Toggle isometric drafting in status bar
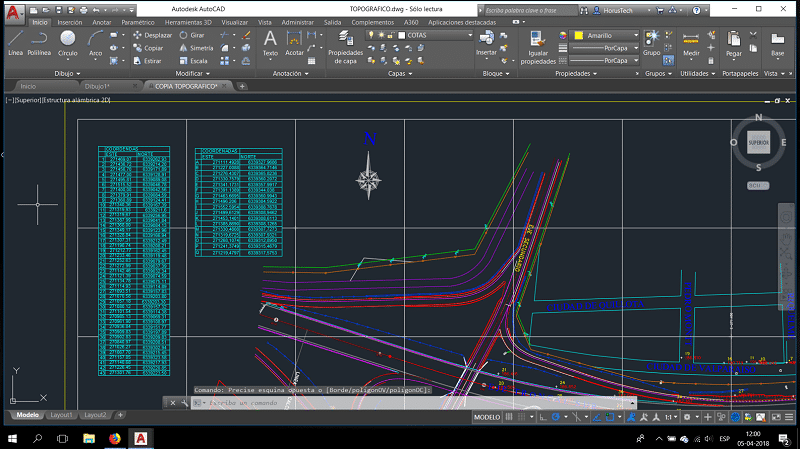This screenshot has width=800, height=449. (x=576, y=417)
